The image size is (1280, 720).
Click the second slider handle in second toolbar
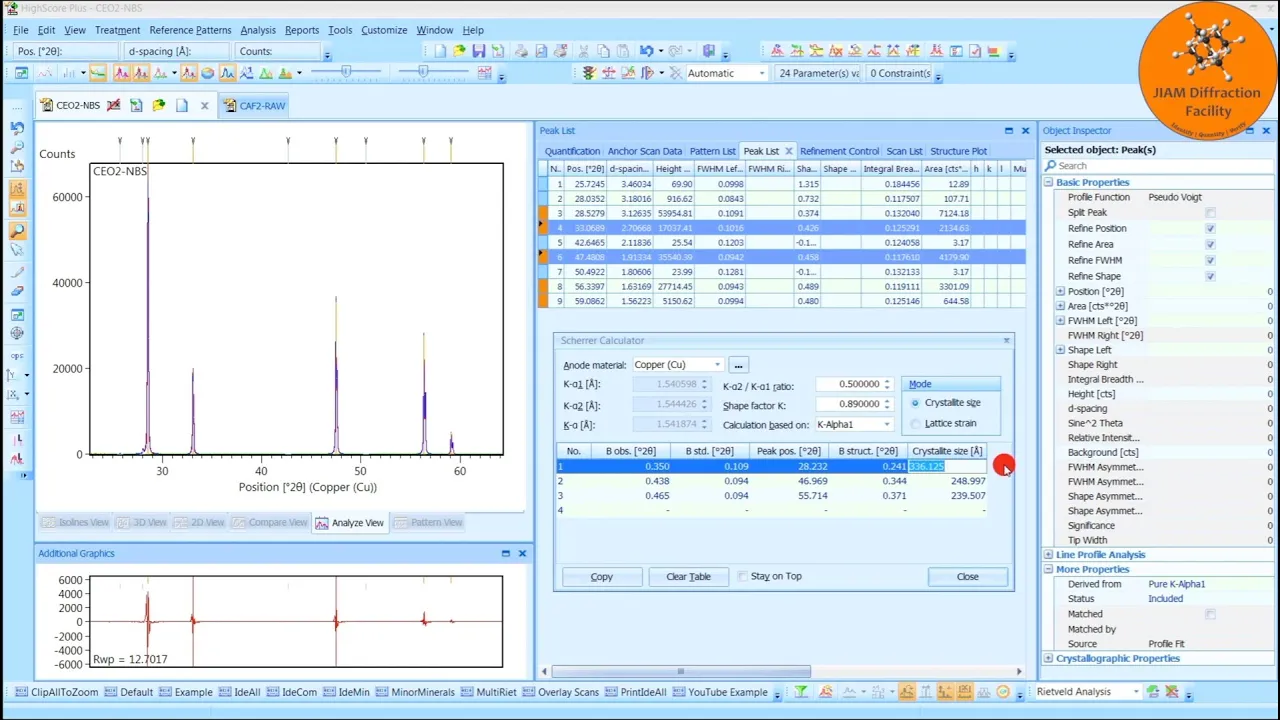click(x=423, y=71)
